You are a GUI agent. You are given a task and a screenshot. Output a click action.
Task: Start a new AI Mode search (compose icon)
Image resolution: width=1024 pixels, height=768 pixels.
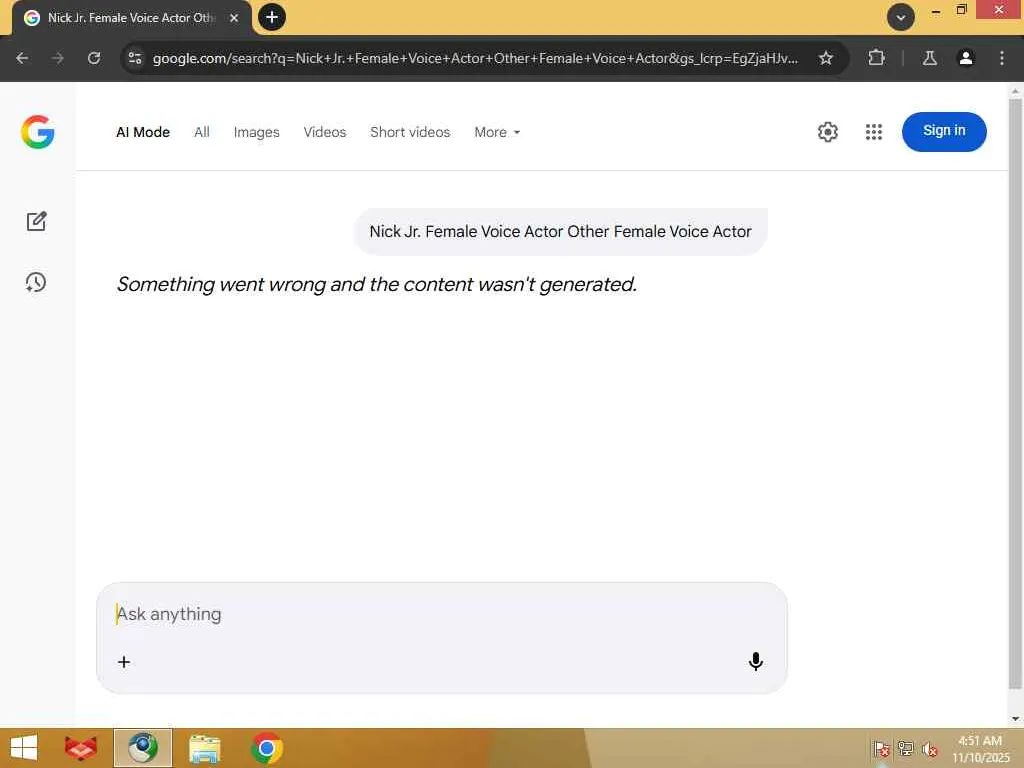pos(37,221)
